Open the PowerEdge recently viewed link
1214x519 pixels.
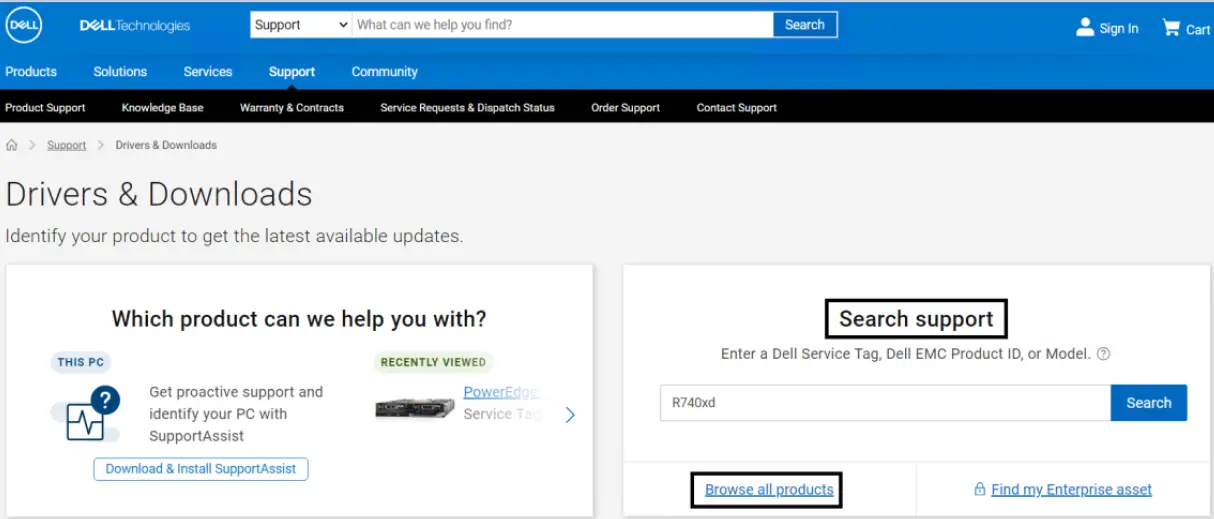503,392
